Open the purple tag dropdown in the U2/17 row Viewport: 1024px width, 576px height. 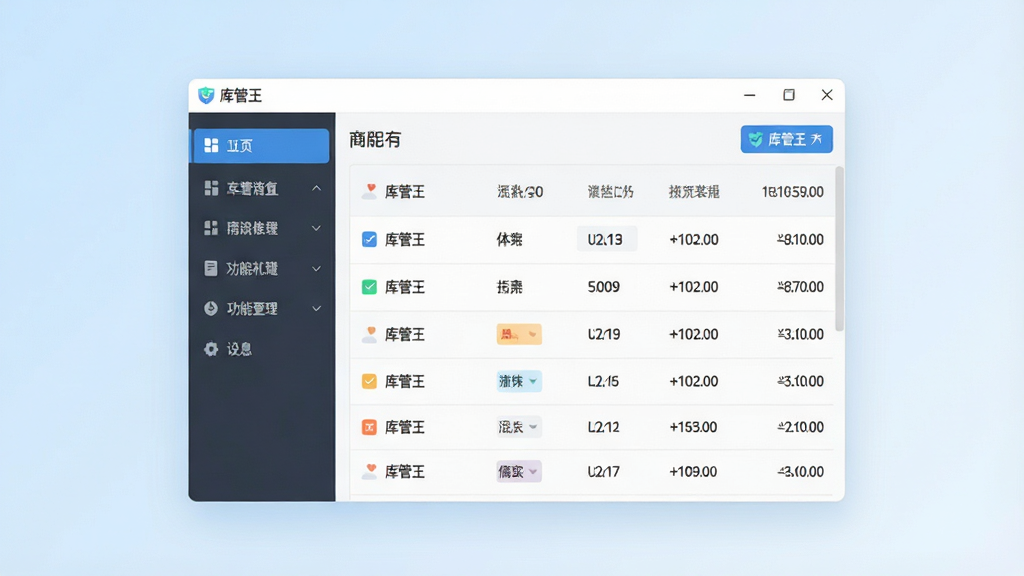coord(519,472)
